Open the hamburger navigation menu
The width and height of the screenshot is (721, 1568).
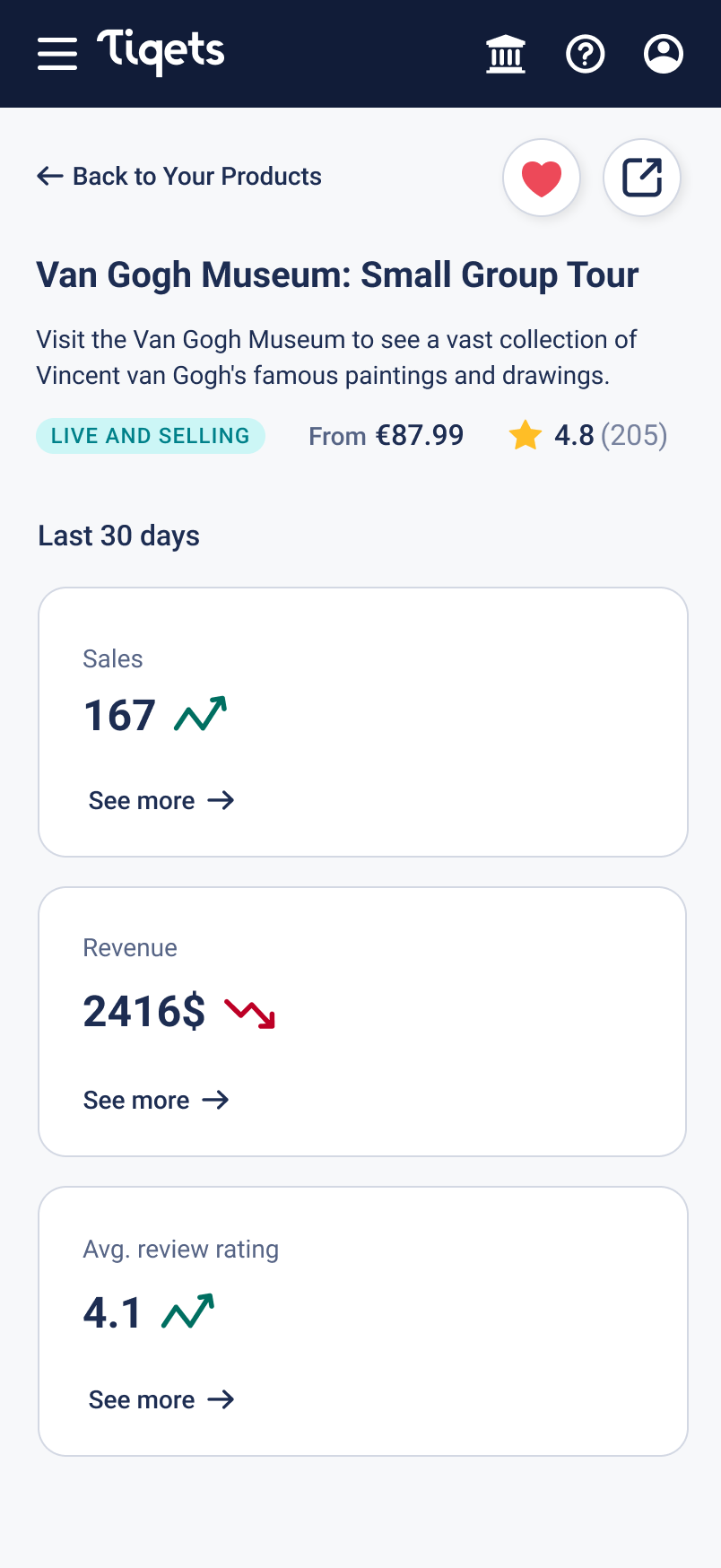click(57, 54)
